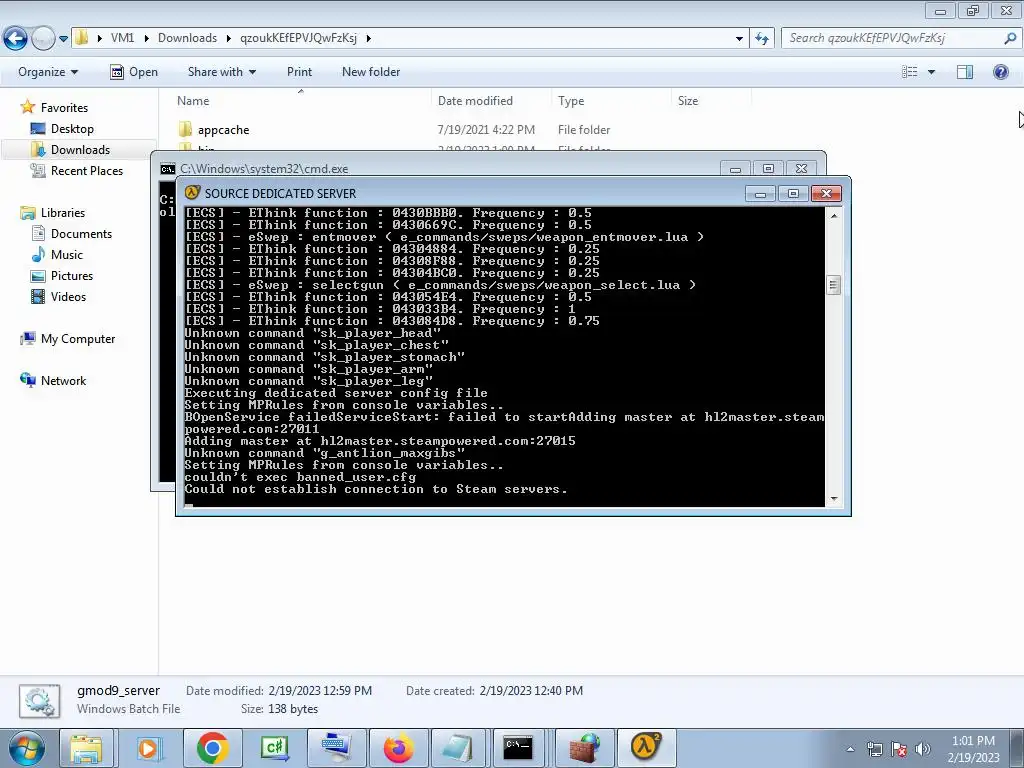Click the Source Dedicated Server lambda title icon
Screen dimensions: 1024x768
coord(192,193)
